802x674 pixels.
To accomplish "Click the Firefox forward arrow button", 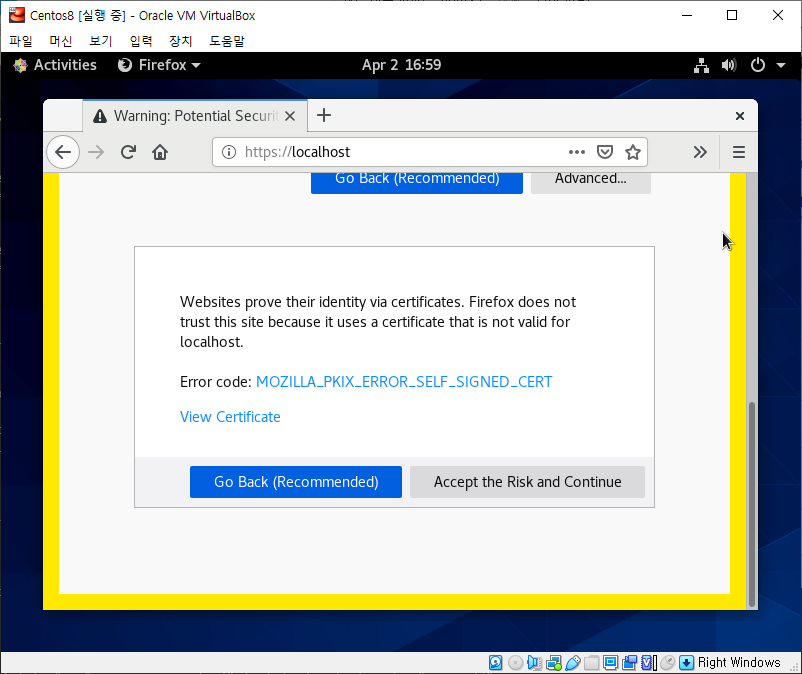I will pyautogui.click(x=96, y=152).
